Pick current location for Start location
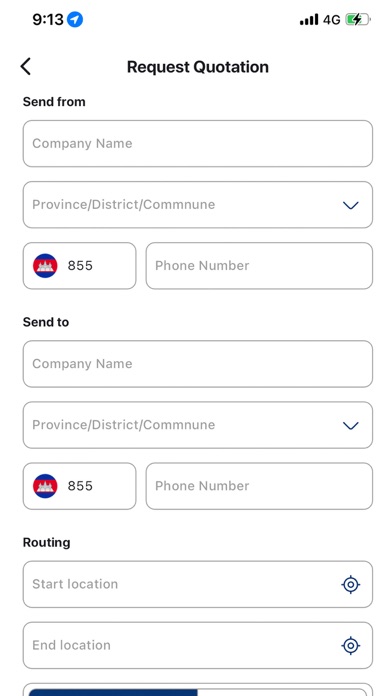Viewport: 392px width, 696px height. tap(351, 585)
